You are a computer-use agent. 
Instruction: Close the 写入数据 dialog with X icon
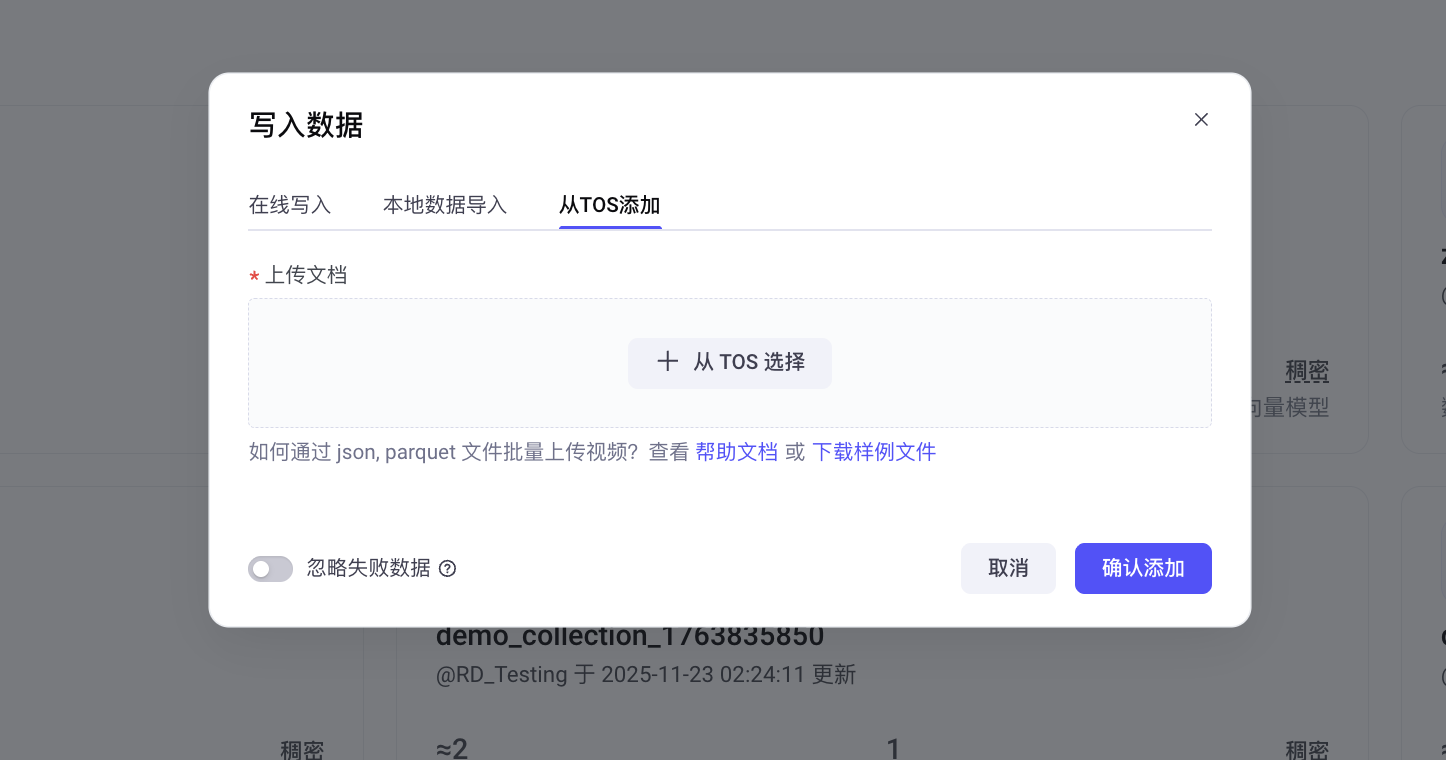(1201, 120)
